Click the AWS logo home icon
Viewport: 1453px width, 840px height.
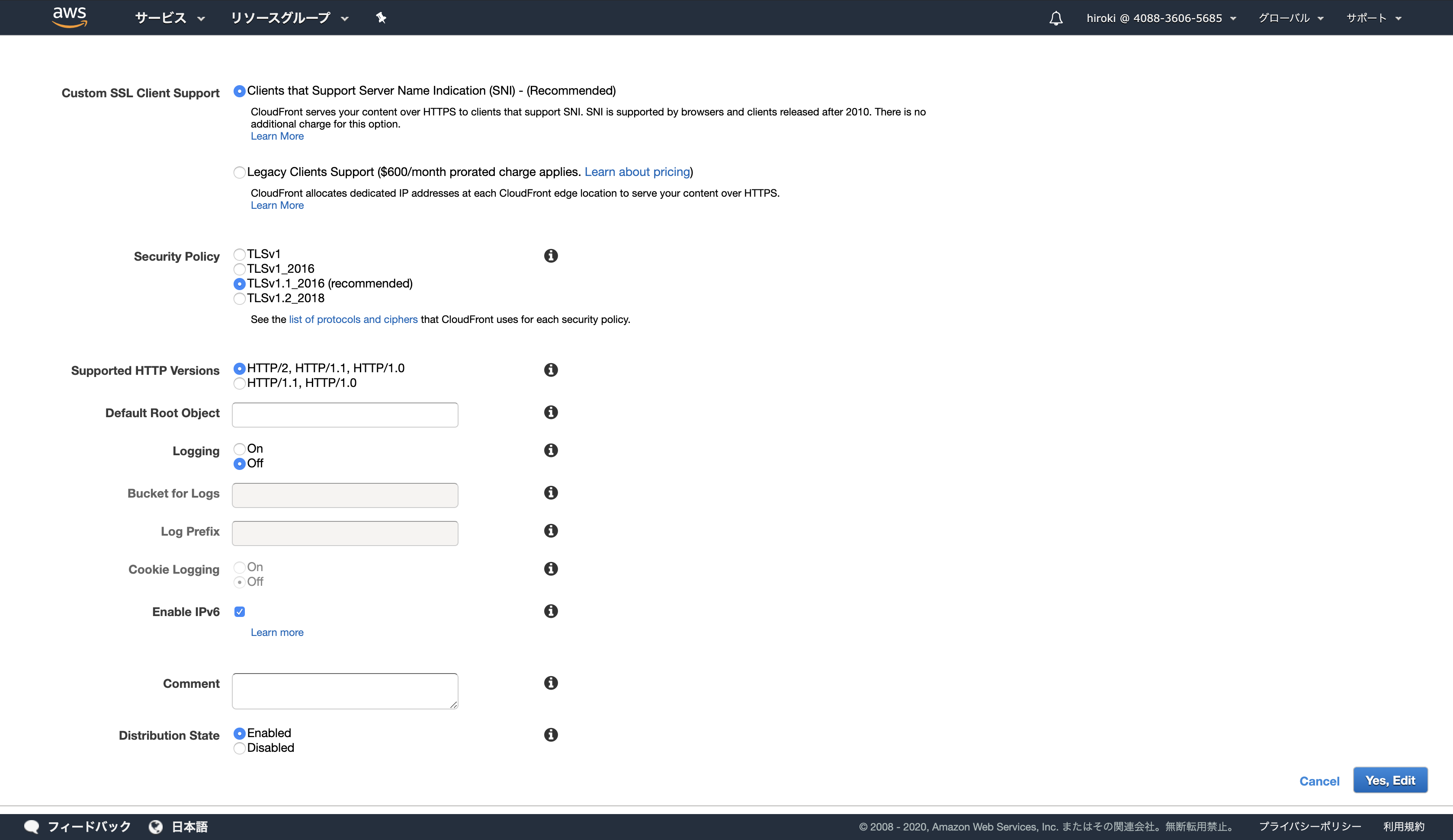[x=69, y=17]
